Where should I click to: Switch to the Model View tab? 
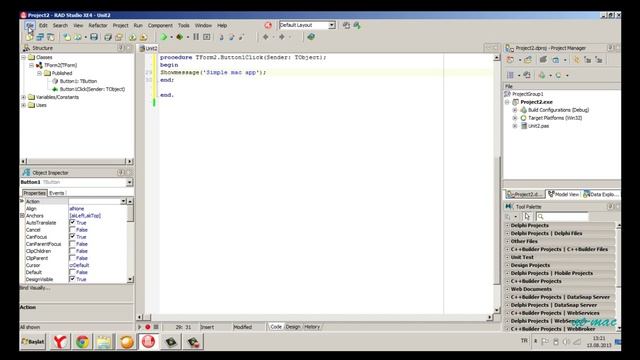(563, 195)
